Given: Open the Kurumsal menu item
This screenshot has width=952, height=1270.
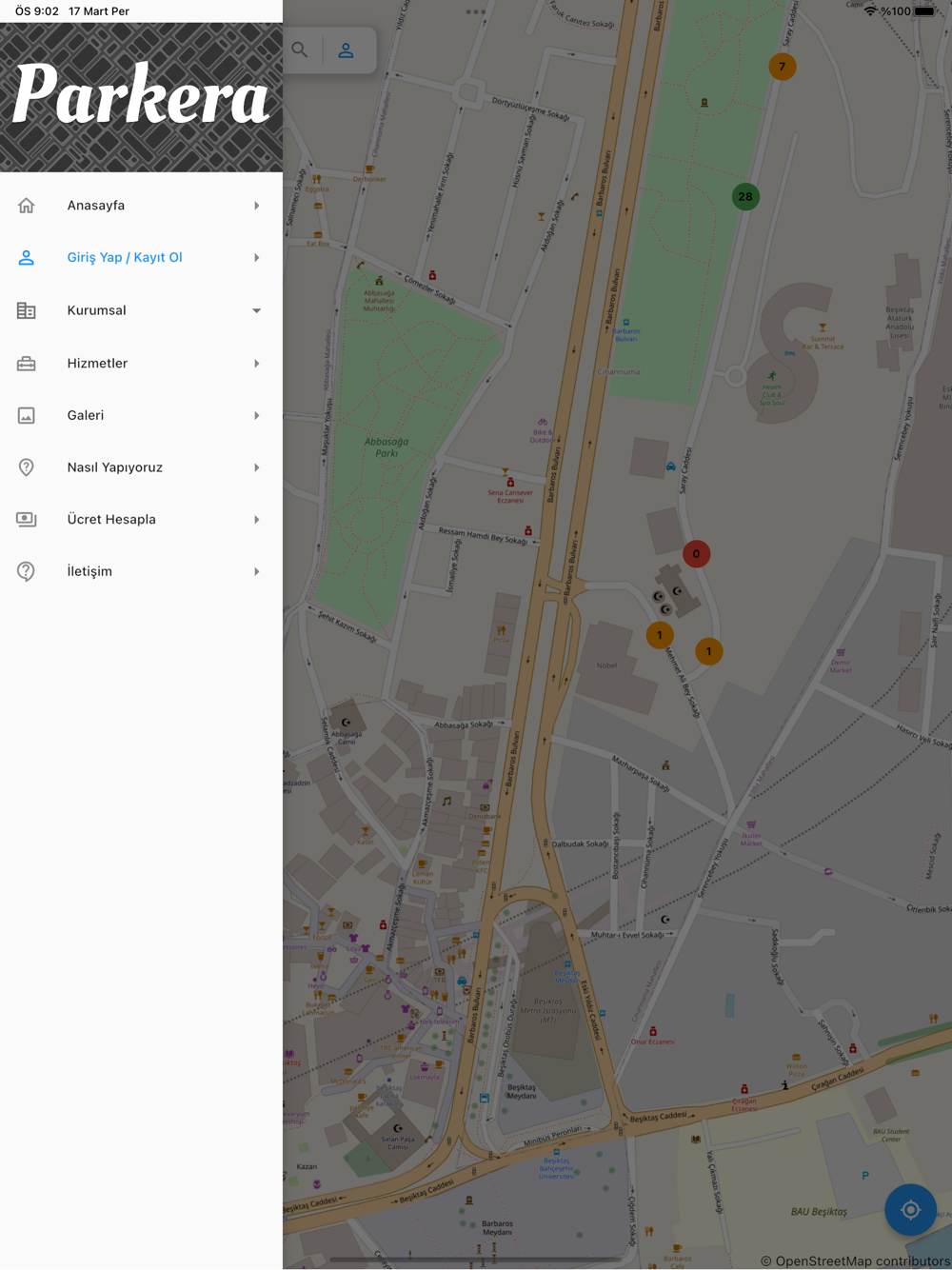Looking at the screenshot, I should [141, 310].
